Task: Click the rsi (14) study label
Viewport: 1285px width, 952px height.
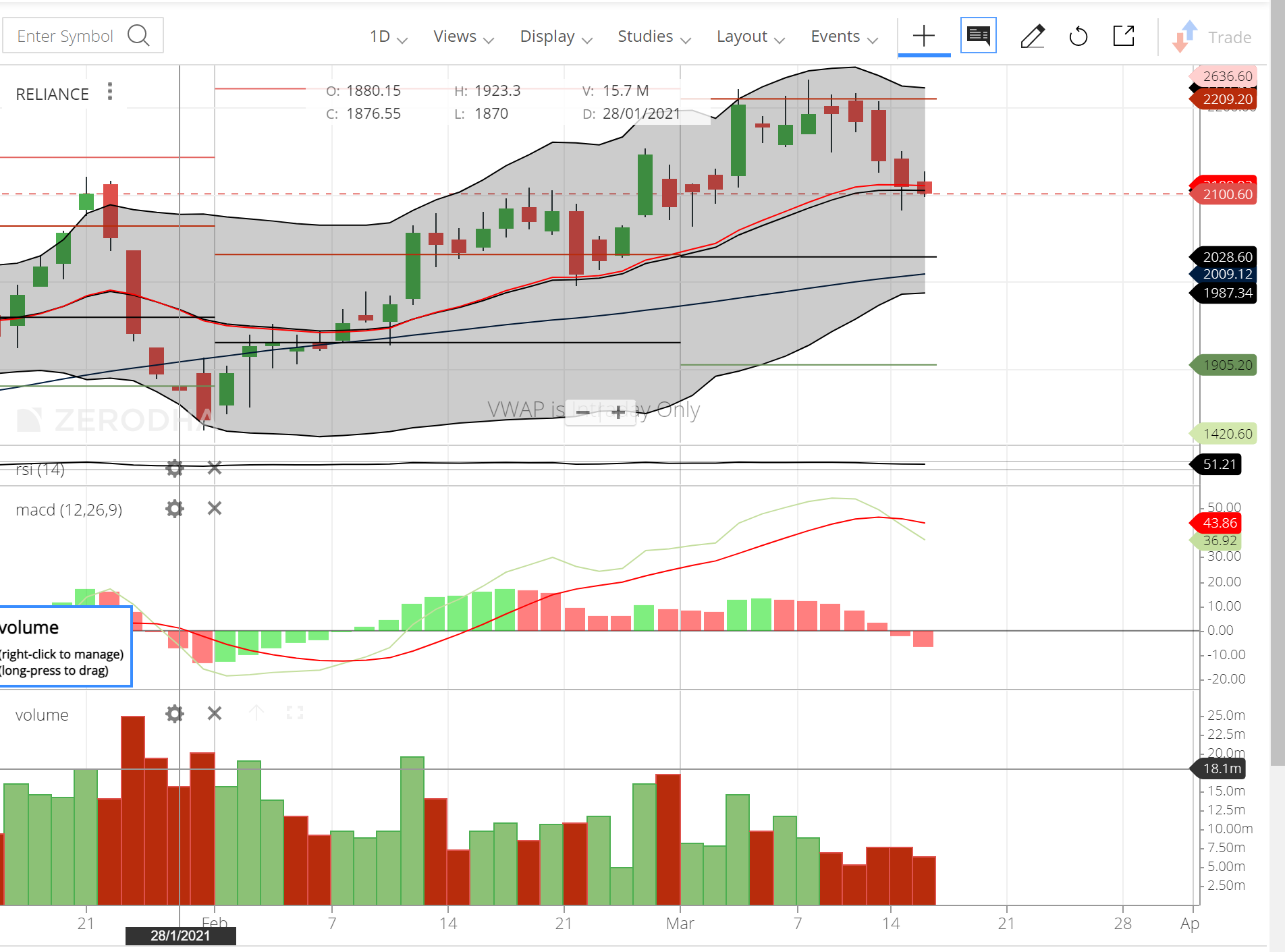Action: click(40, 470)
